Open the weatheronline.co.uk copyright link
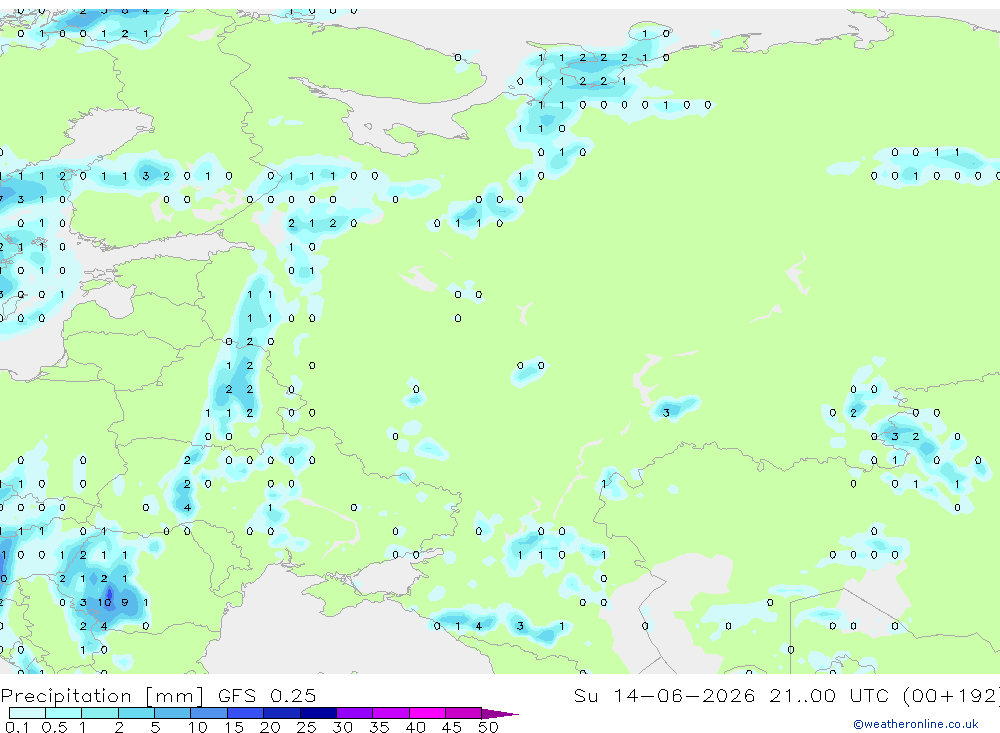1000x733 pixels. click(916, 724)
